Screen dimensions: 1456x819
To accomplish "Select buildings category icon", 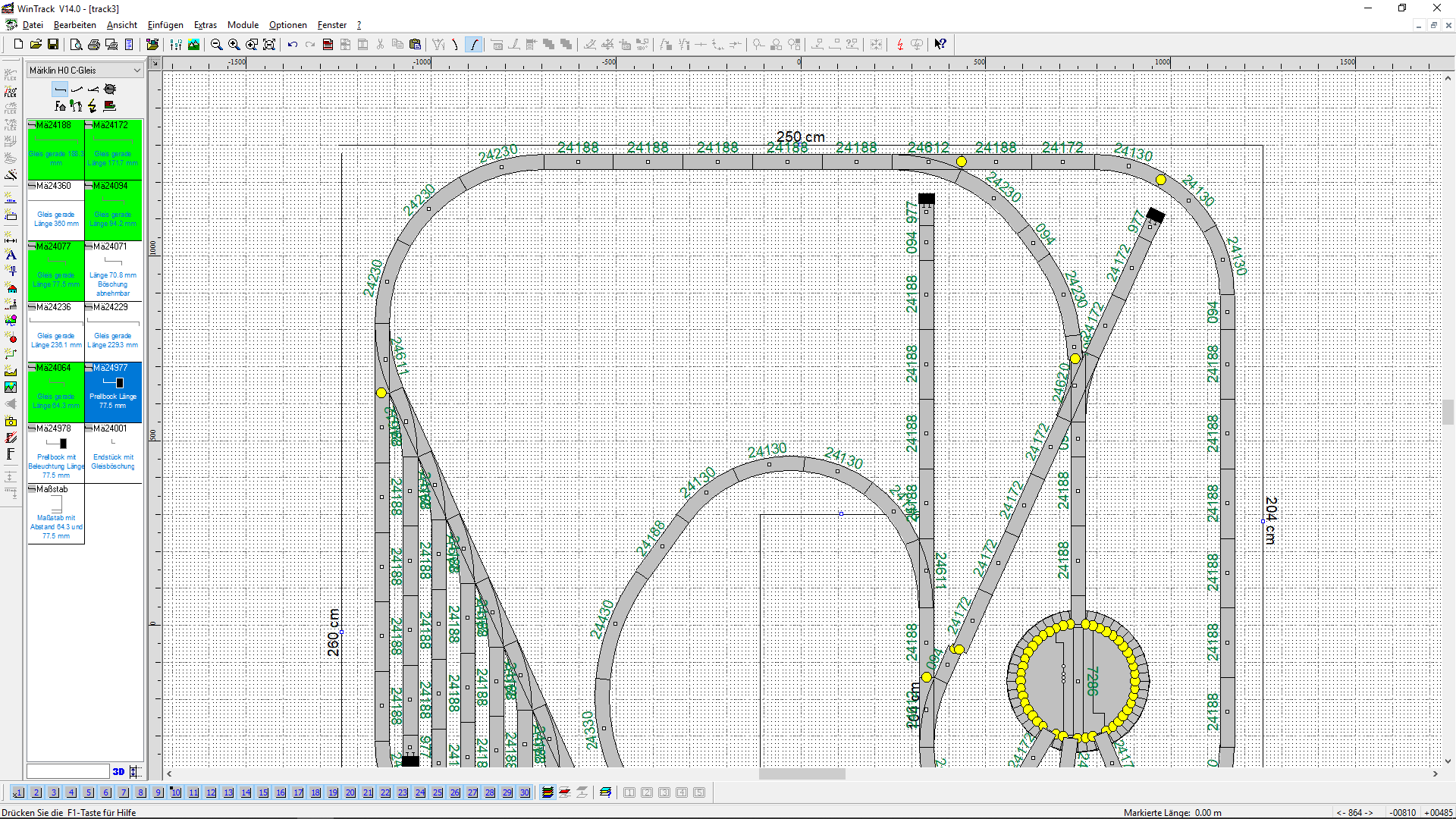I will tap(60, 106).
